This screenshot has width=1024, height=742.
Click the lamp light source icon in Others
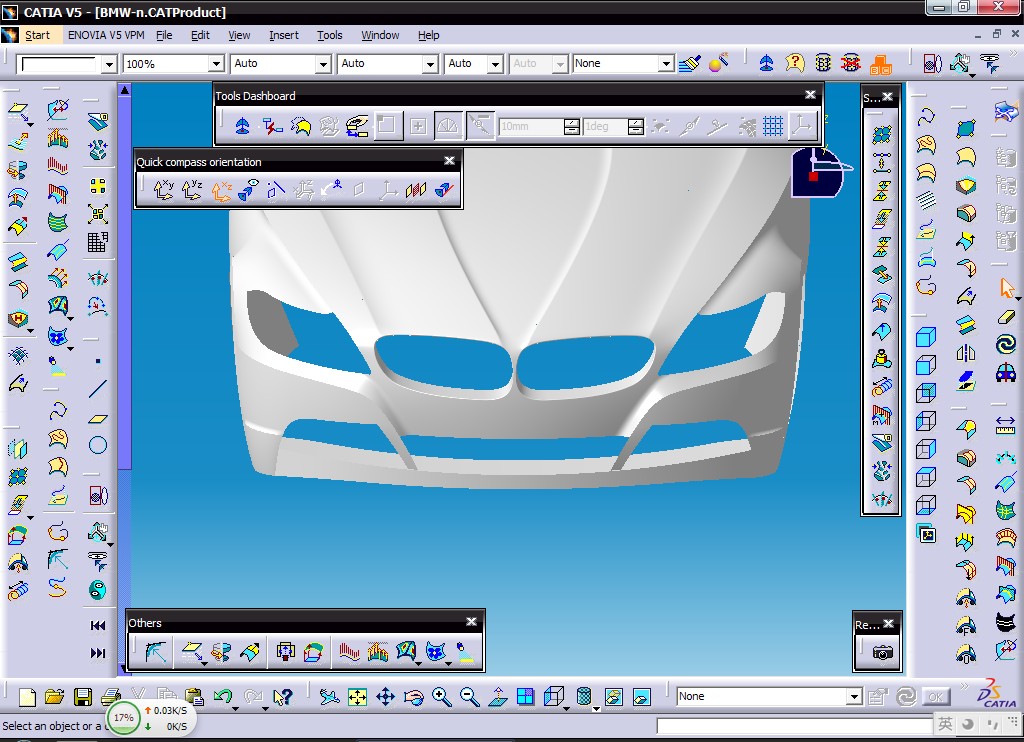(465, 651)
